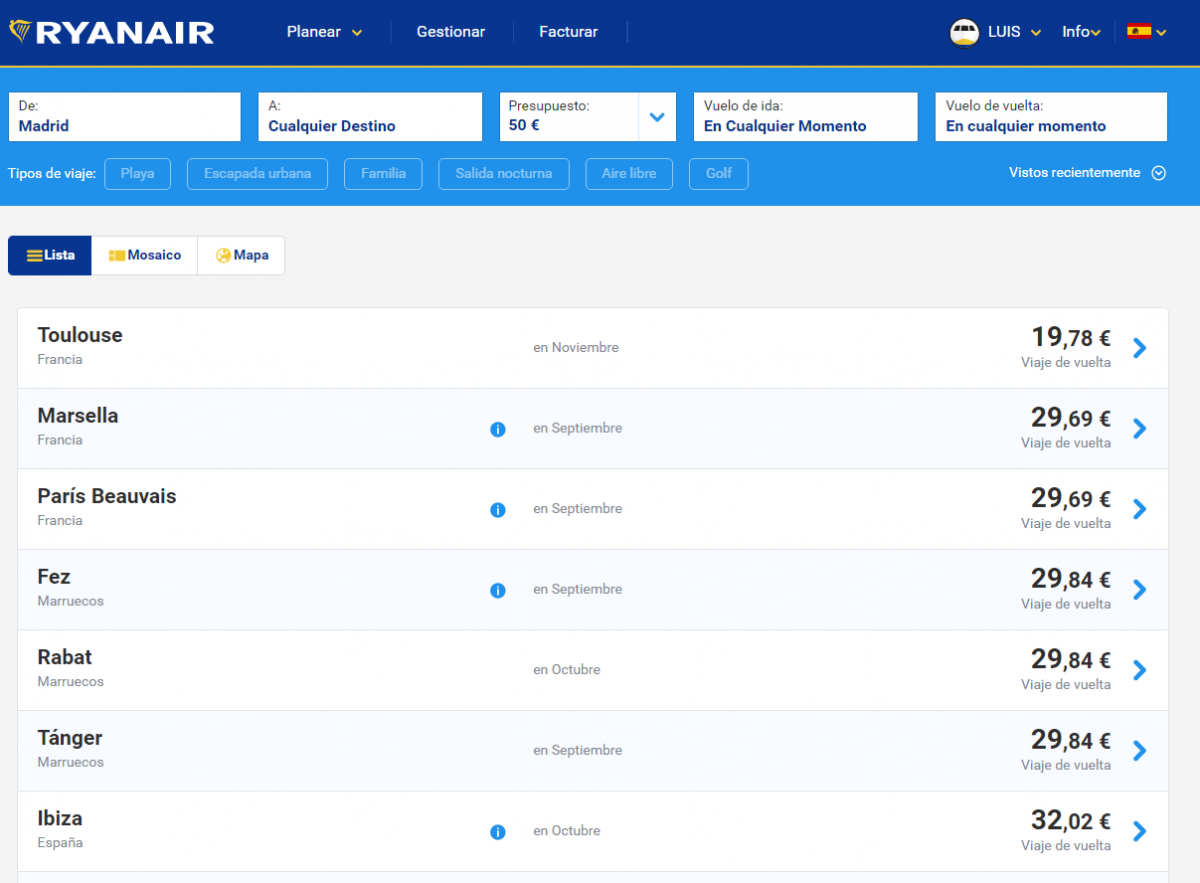Click info icon on Ibiza row

[x=498, y=832]
